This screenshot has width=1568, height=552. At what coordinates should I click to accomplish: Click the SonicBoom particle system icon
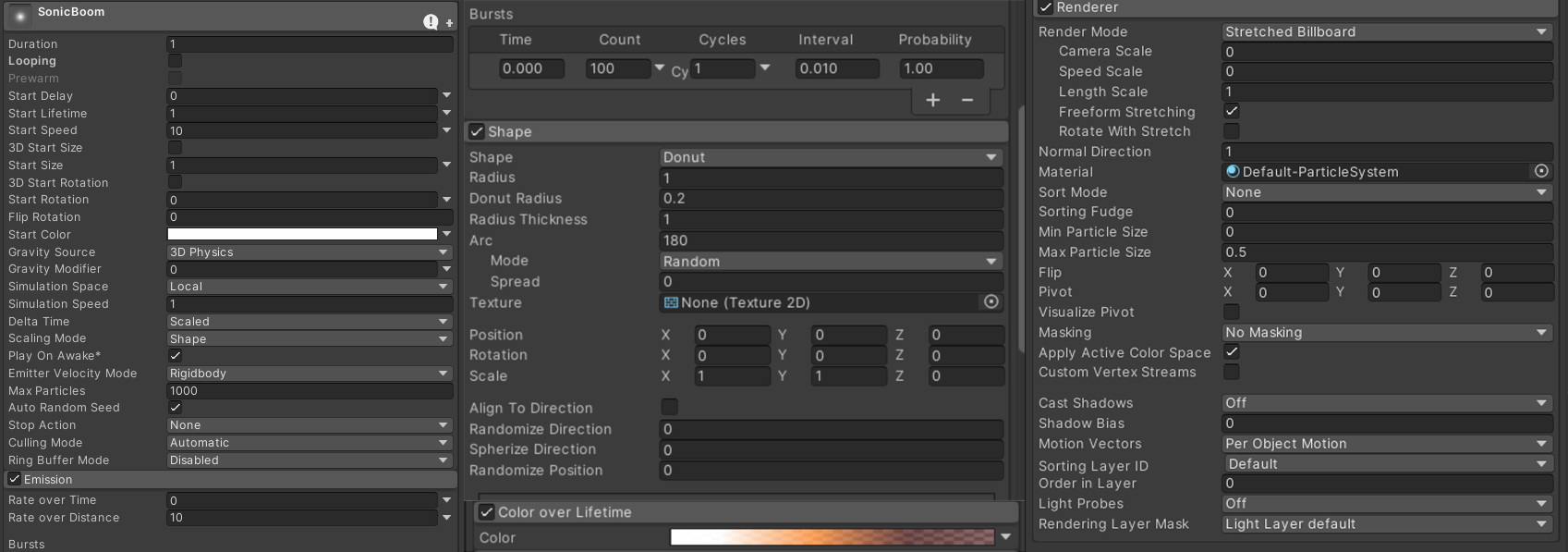pos(19,16)
